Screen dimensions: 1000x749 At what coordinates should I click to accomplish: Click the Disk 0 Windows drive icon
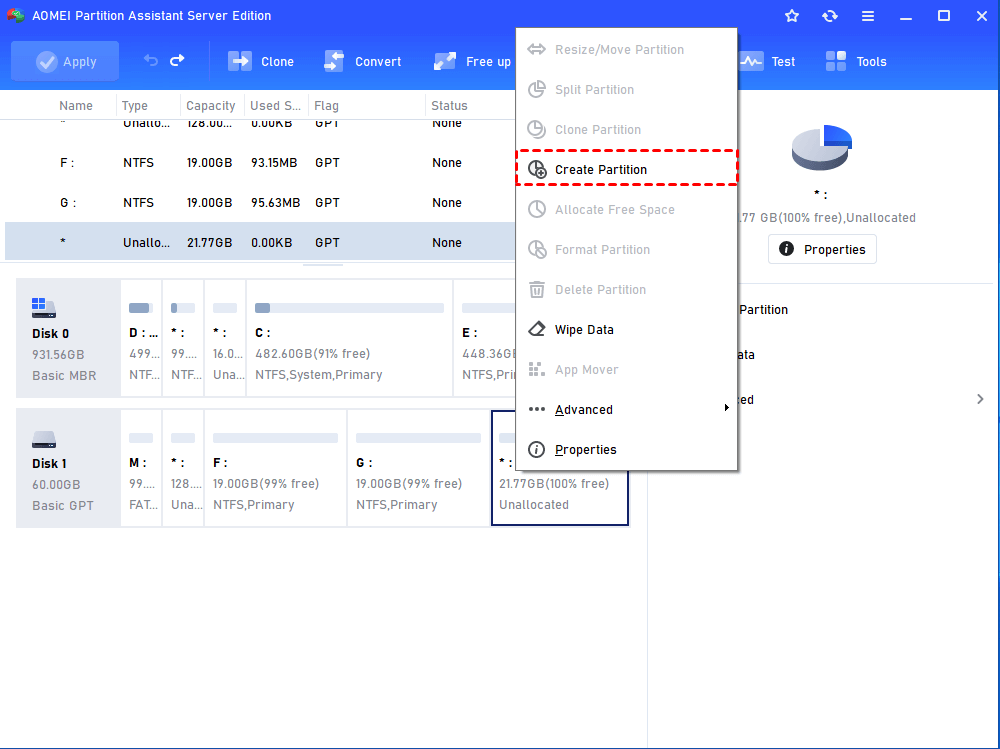pos(43,308)
